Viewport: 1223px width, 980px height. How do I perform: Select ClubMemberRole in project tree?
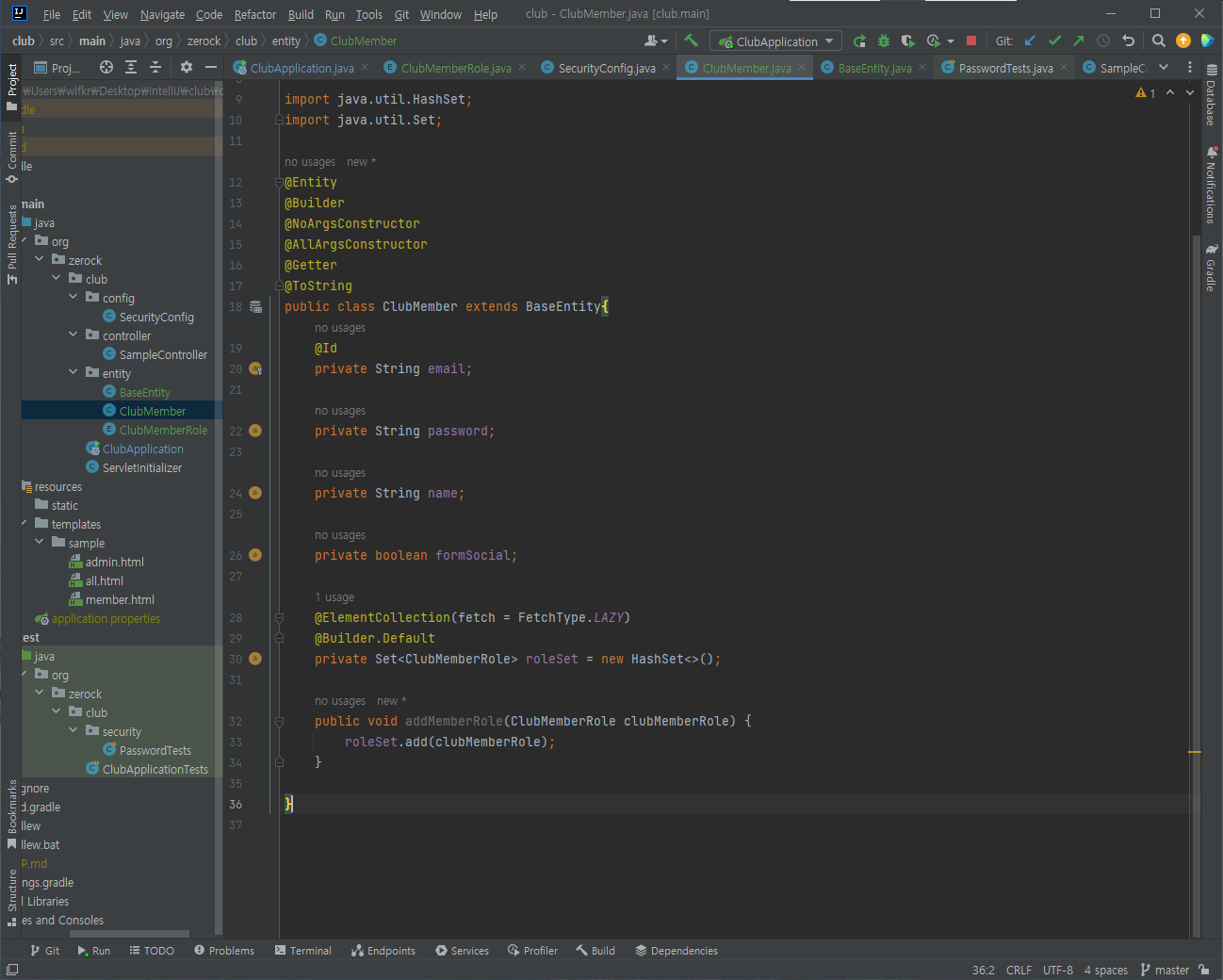click(163, 430)
